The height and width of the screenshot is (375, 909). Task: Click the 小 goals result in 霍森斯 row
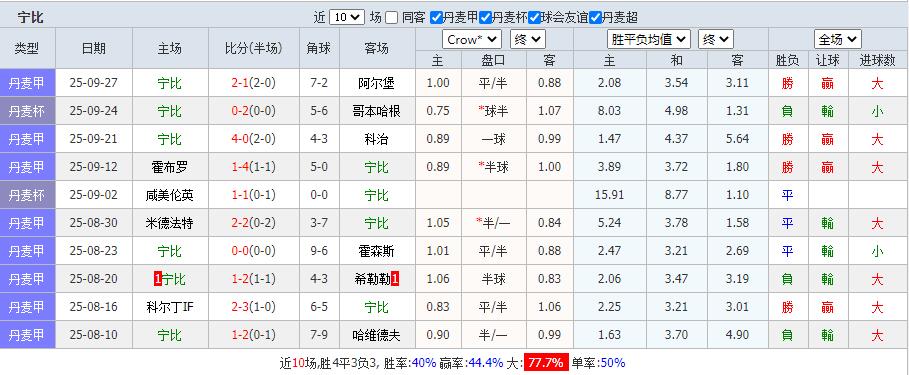pyautogui.click(x=877, y=251)
